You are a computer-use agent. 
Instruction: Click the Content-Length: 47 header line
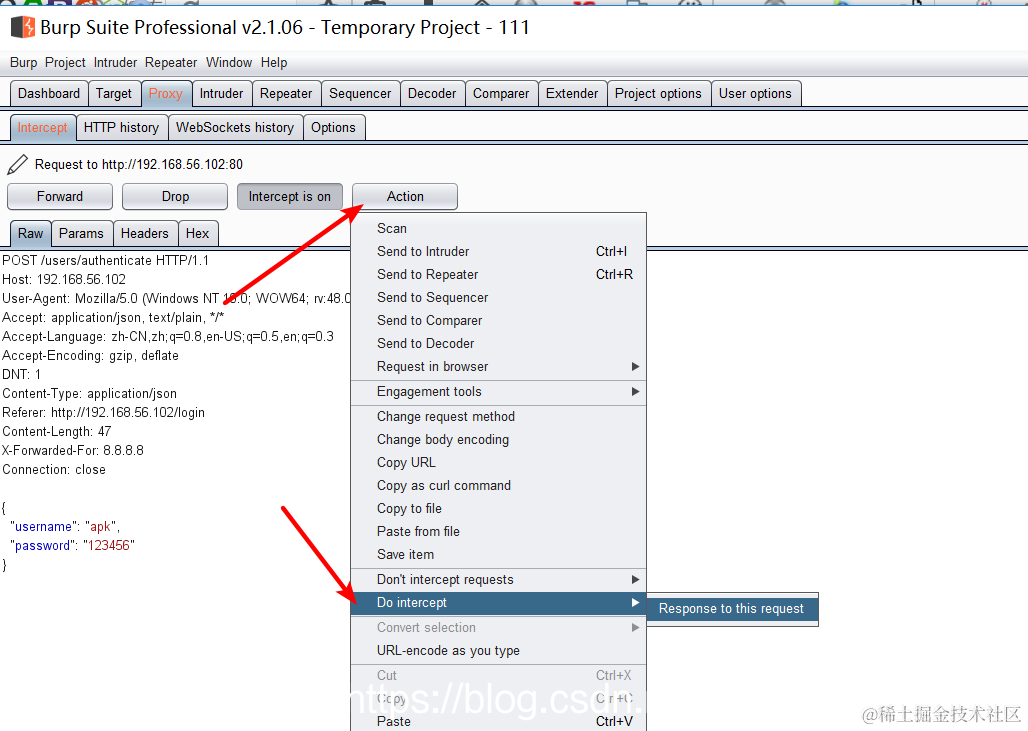[57, 432]
